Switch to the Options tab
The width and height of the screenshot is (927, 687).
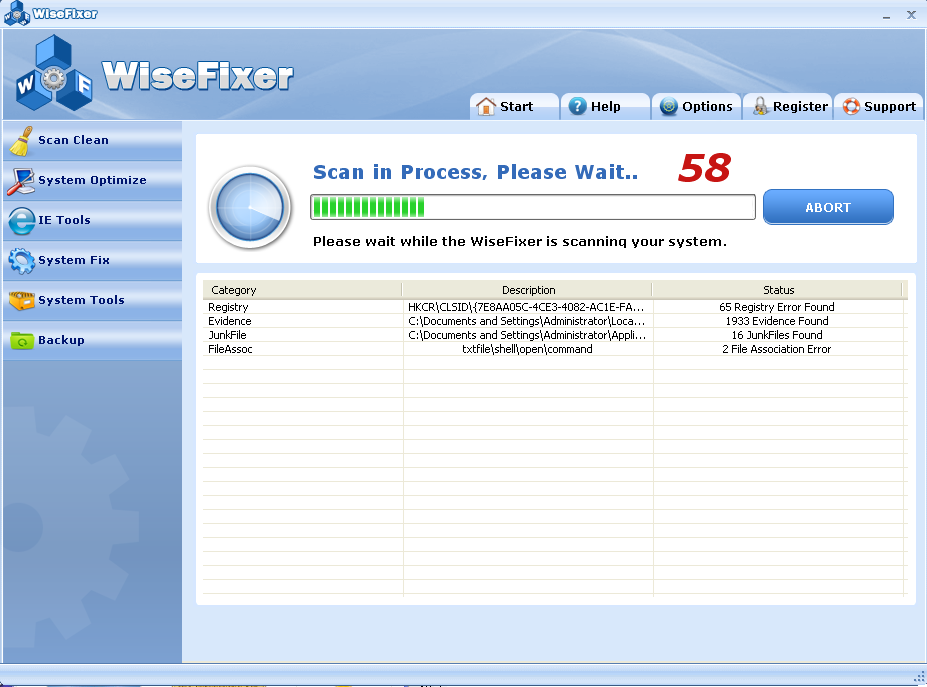pos(697,107)
